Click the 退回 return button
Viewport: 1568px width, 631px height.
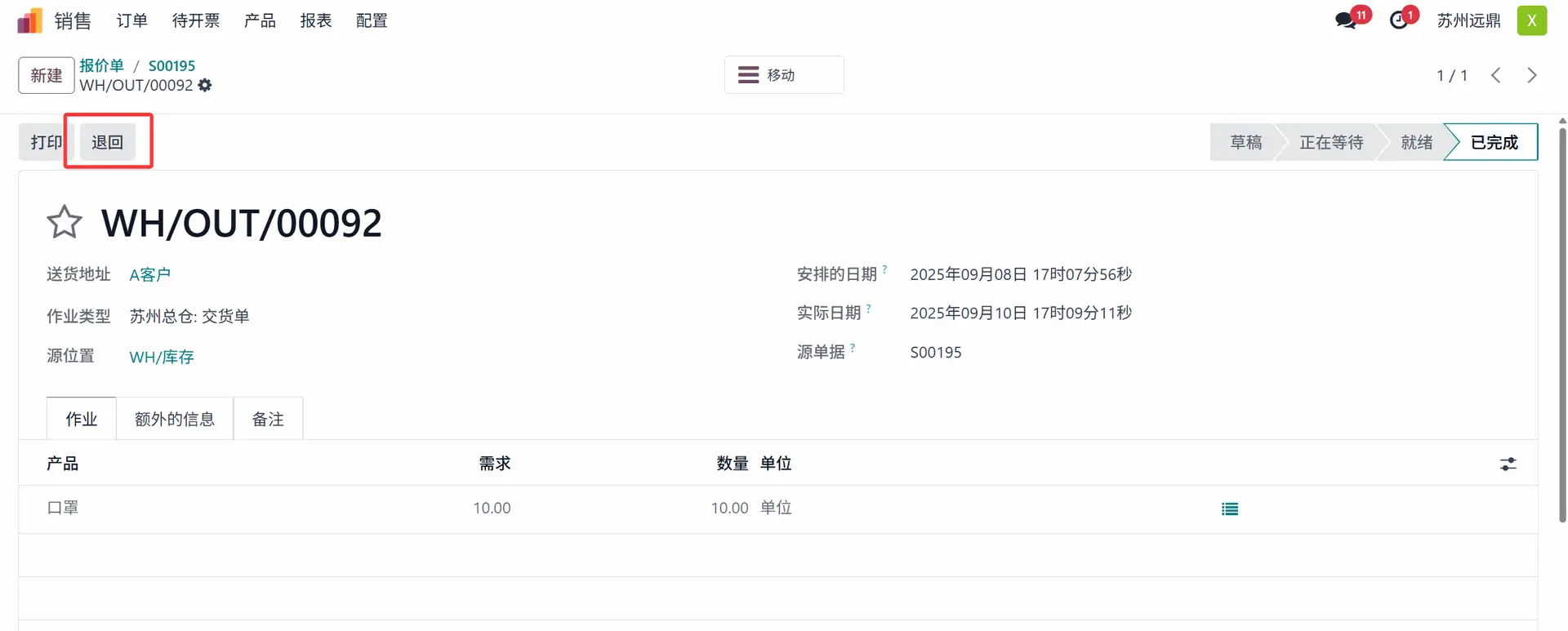[x=107, y=142]
